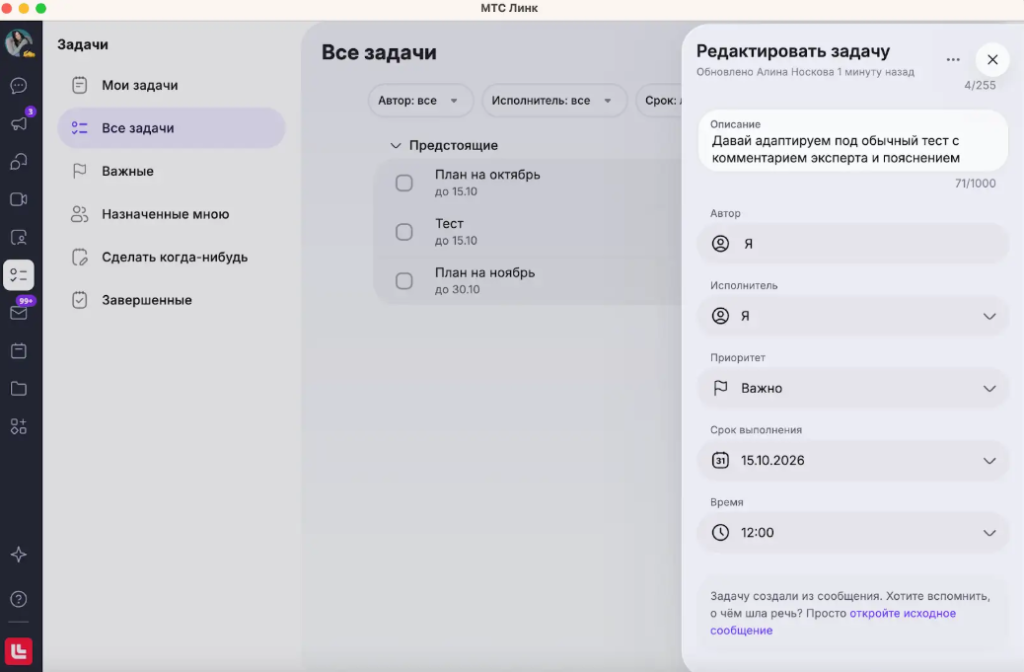
Task: Open 'Завершенные' tasks list
Action: (x=171, y=300)
